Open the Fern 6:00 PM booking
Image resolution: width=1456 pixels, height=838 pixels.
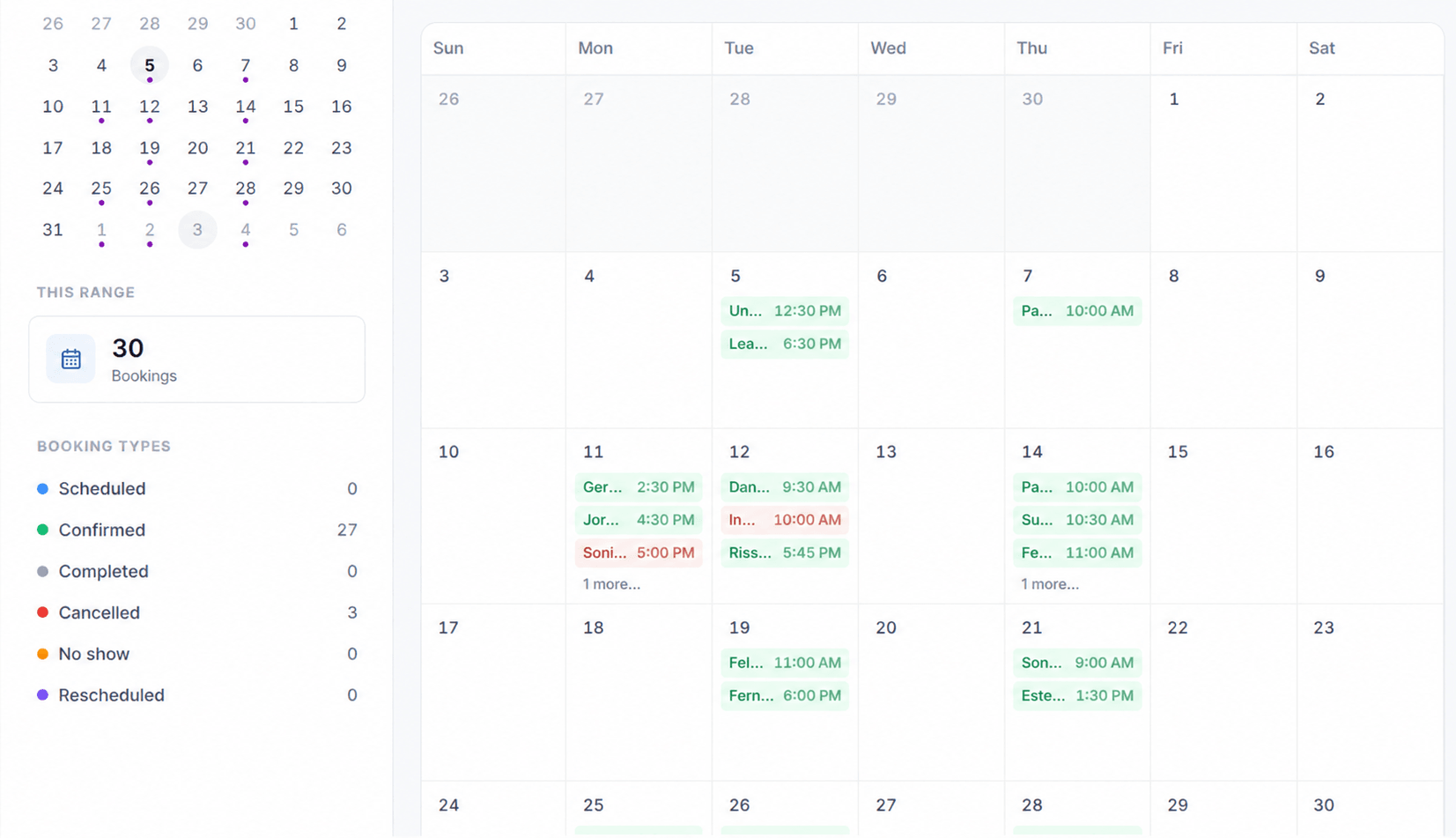[x=785, y=695]
